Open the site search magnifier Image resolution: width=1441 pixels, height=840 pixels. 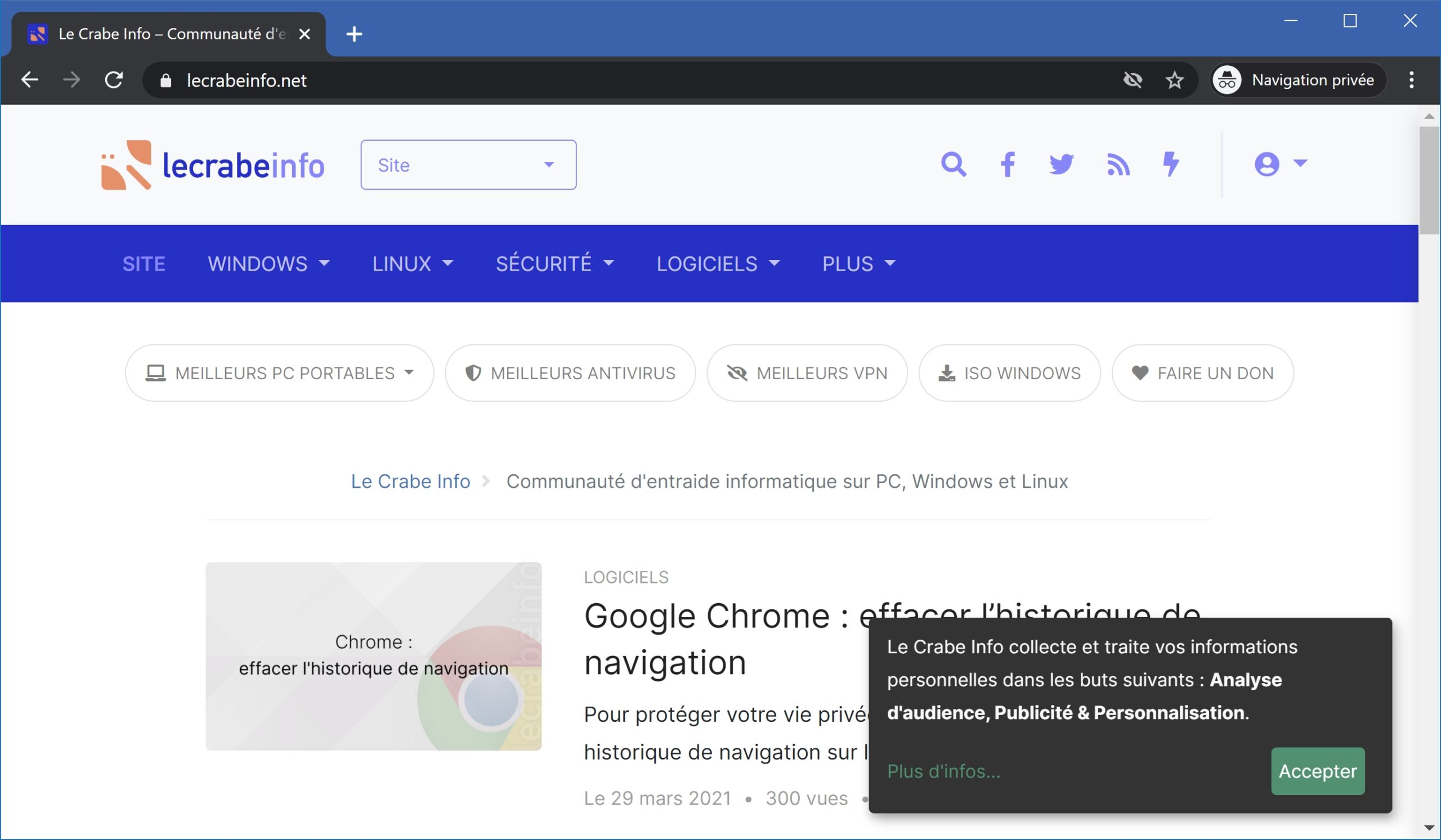953,165
